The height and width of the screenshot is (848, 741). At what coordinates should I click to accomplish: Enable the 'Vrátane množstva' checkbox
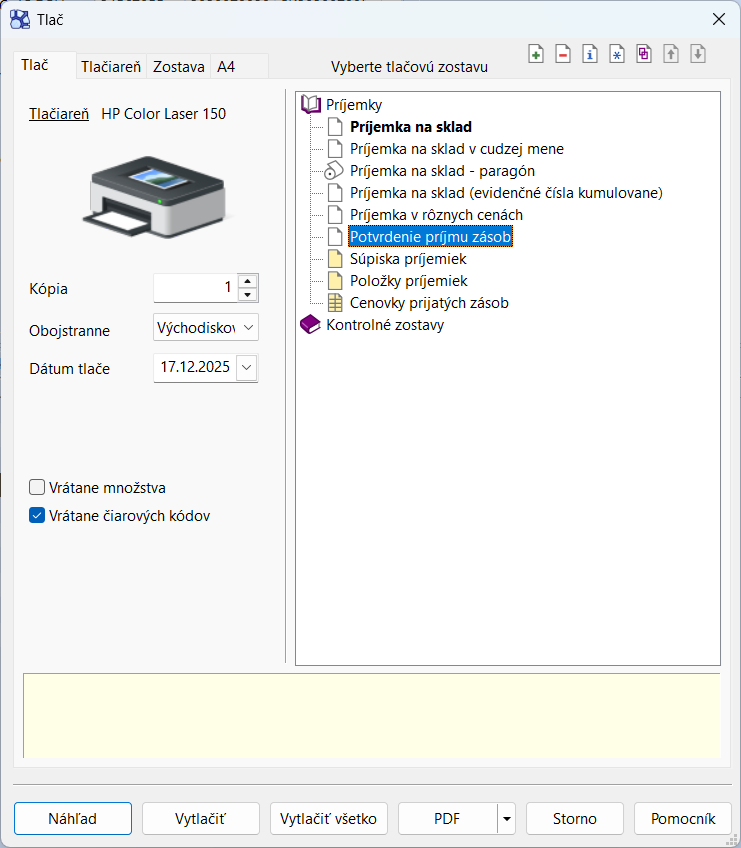tap(38, 488)
